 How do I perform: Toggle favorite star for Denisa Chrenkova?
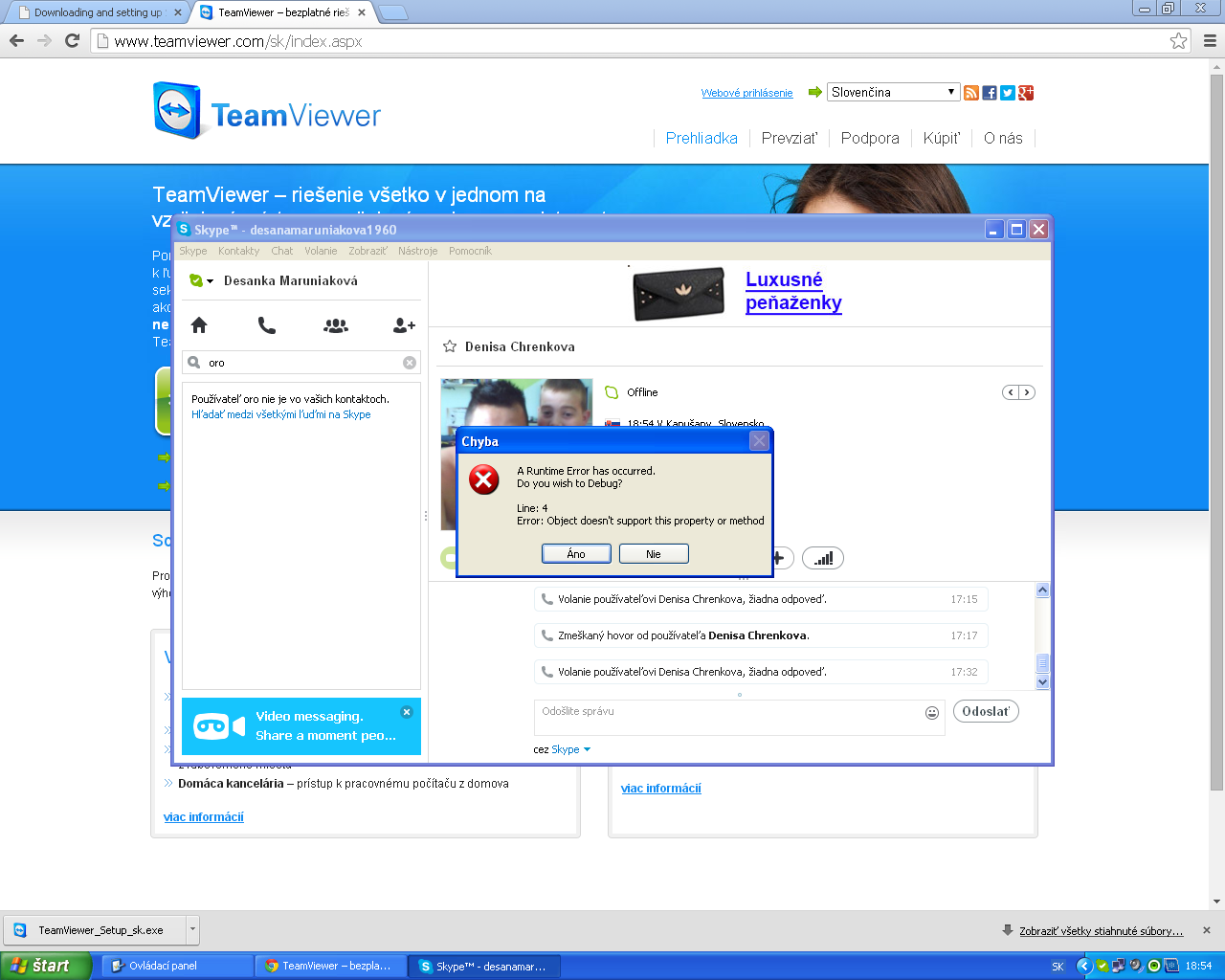[x=450, y=346]
